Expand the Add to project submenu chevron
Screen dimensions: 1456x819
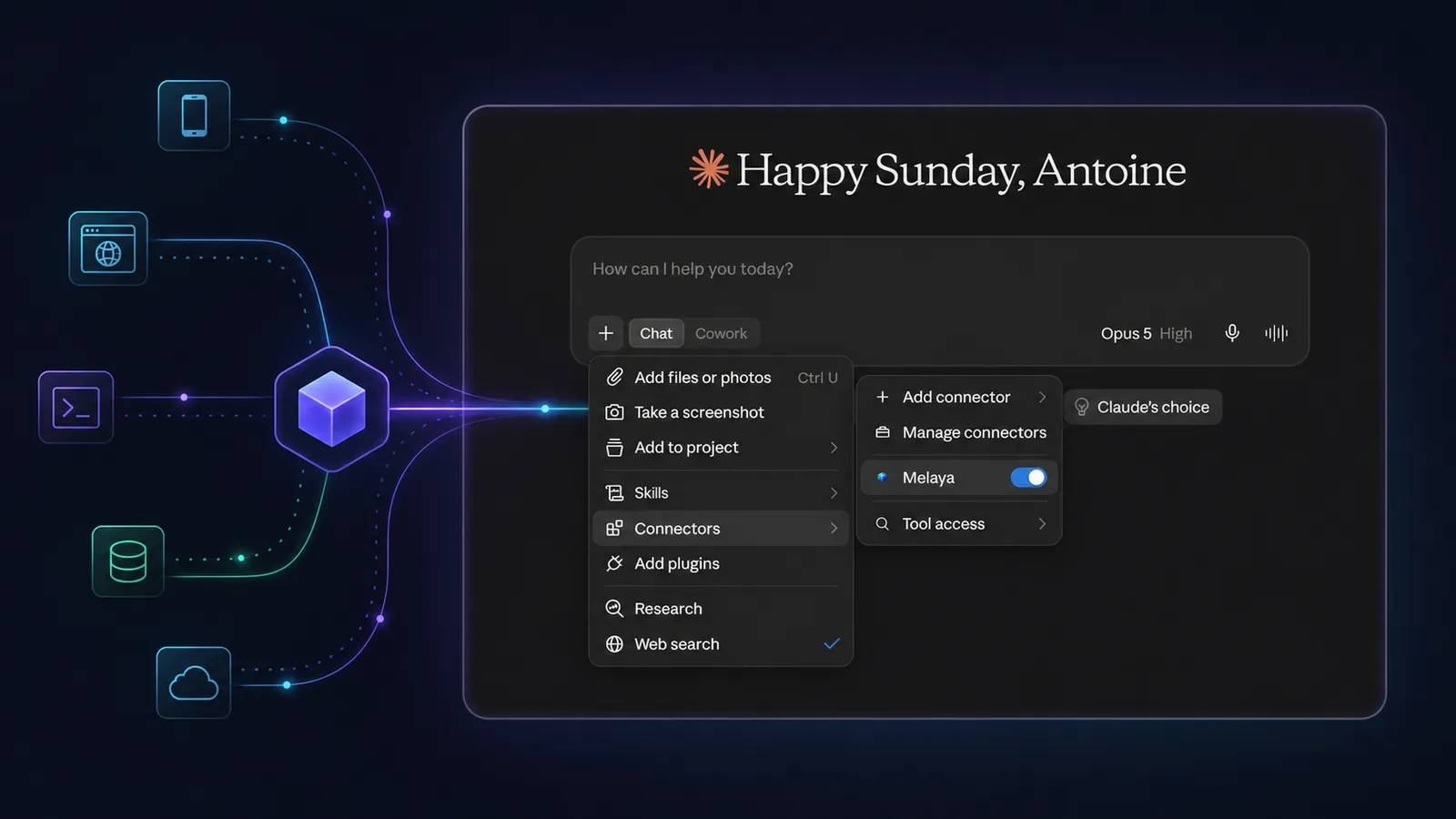[834, 448]
